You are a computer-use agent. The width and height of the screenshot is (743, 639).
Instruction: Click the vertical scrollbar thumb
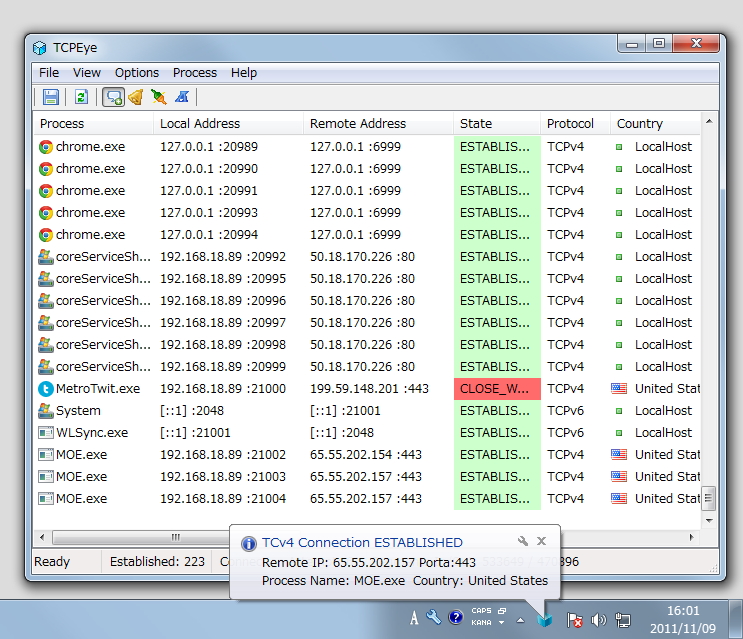coord(709,498)
